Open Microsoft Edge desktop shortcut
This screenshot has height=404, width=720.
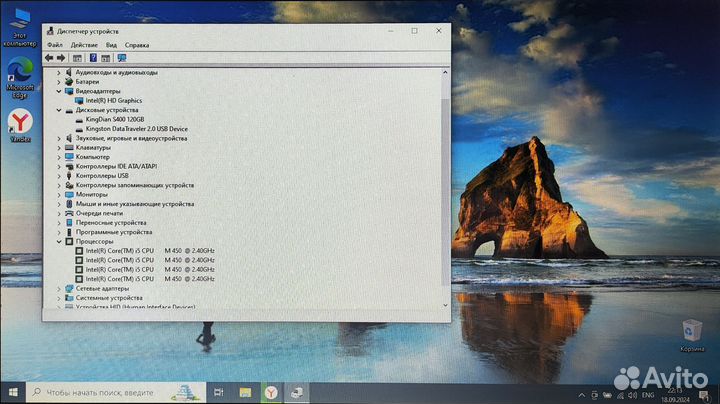click(20, 77)
